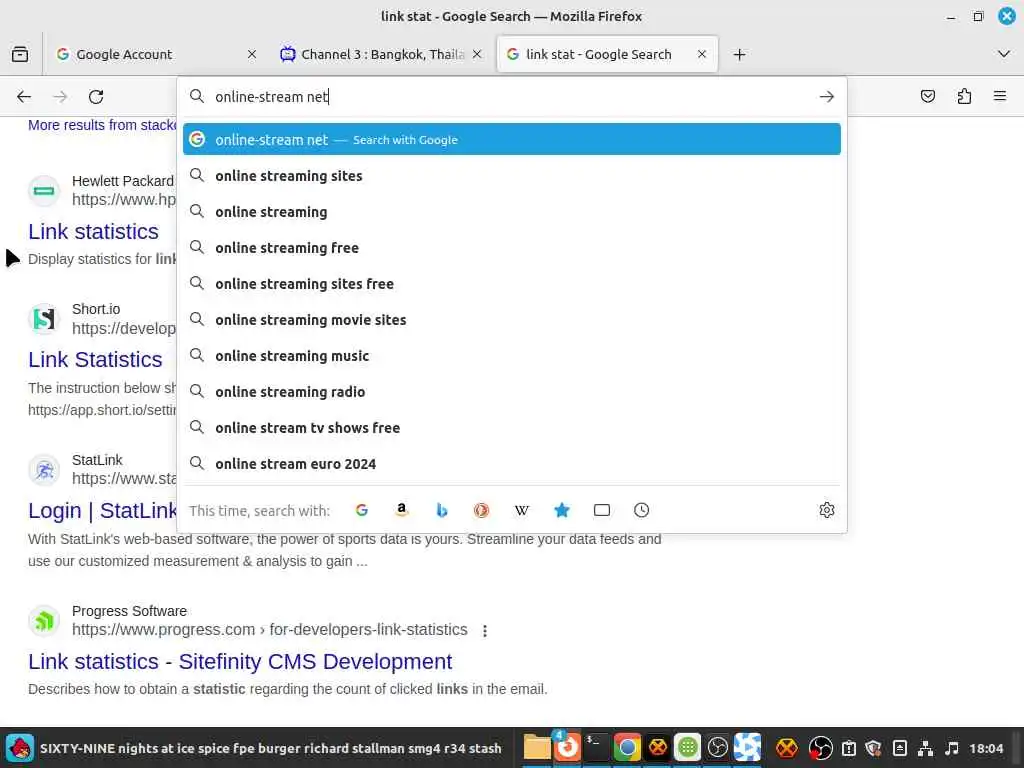Launch Google Chrome from the taskbar
1024x768 pixels.
pos(627,748)
